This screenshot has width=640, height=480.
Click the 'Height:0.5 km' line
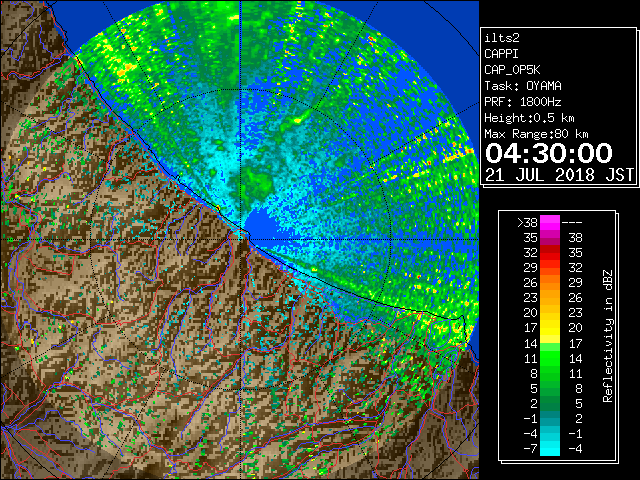[x=529, y=118]
